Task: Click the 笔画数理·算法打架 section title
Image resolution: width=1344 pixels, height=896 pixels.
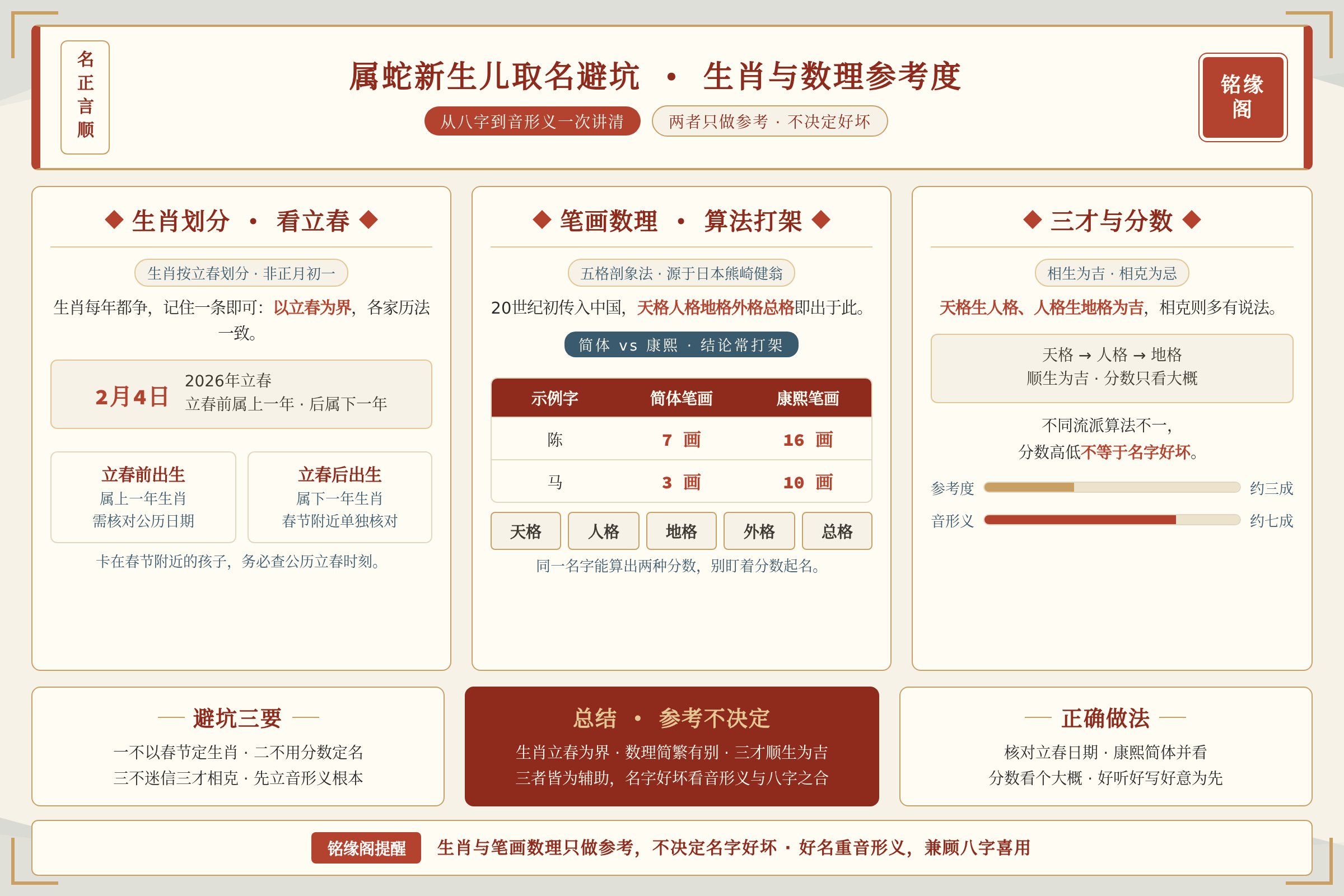Action: (681, 221)
